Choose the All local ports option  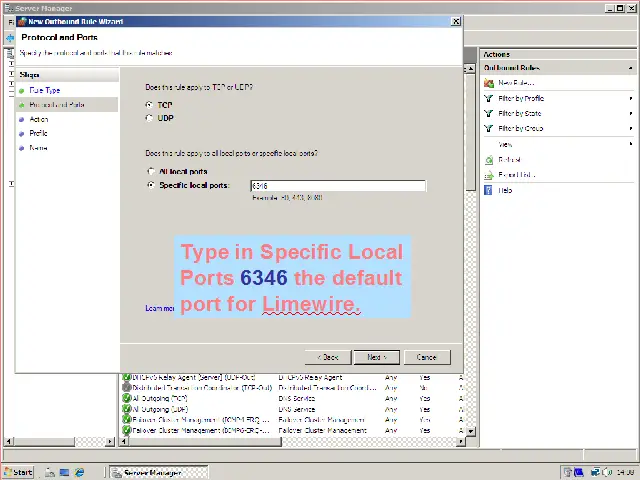151,171
